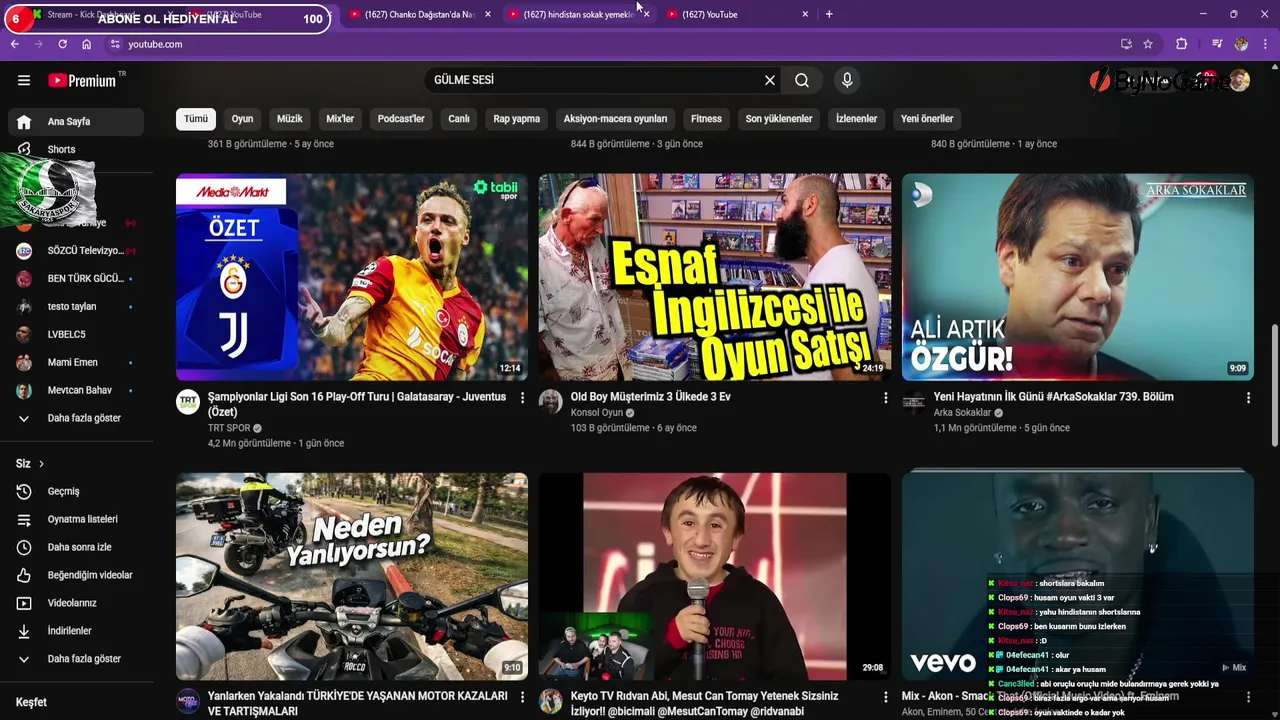
Task: Click the TRT SPOR channel avatar
Action: coord(188,402)
